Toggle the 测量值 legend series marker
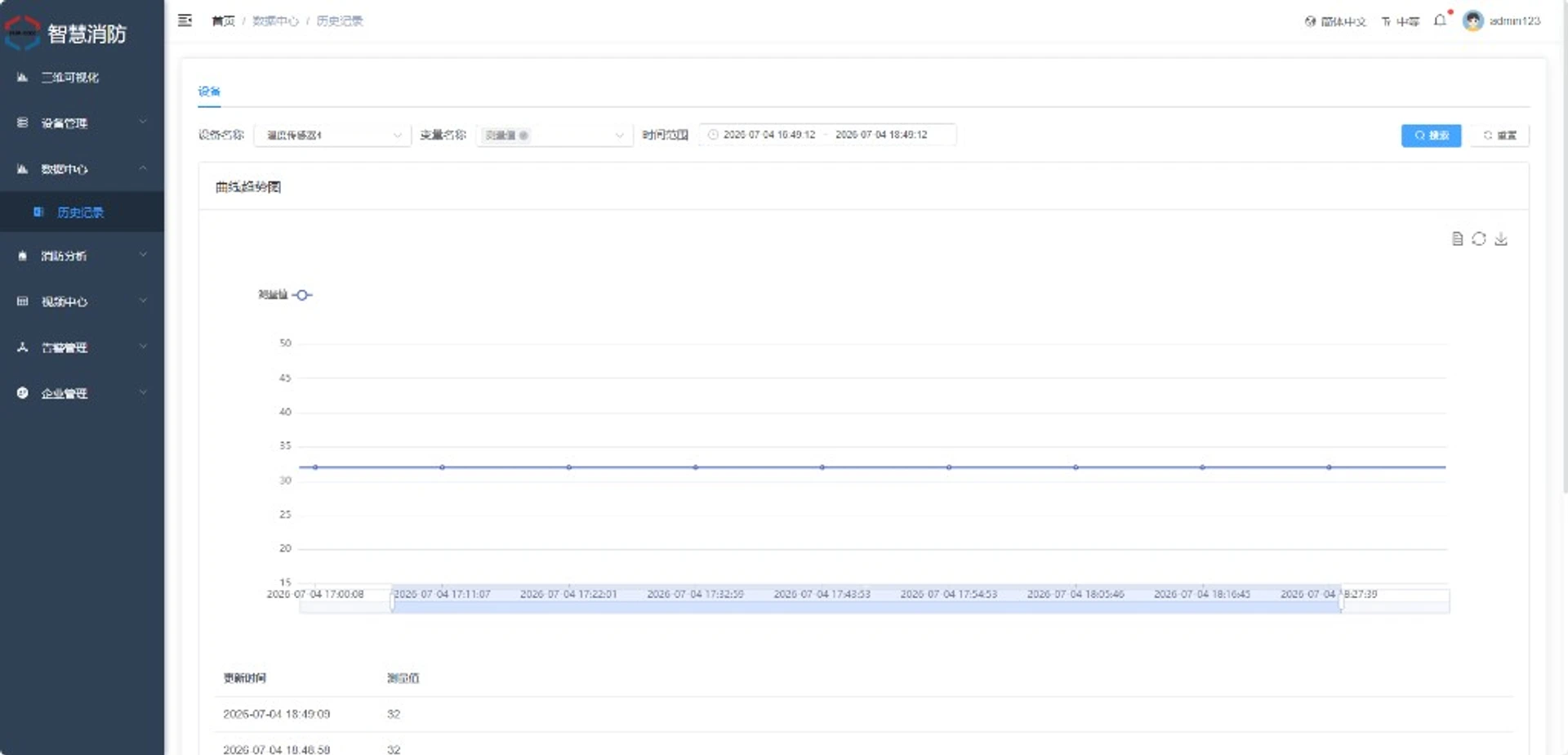The image size is (1568, 755). pyautogui.click(x=302, y=295)
